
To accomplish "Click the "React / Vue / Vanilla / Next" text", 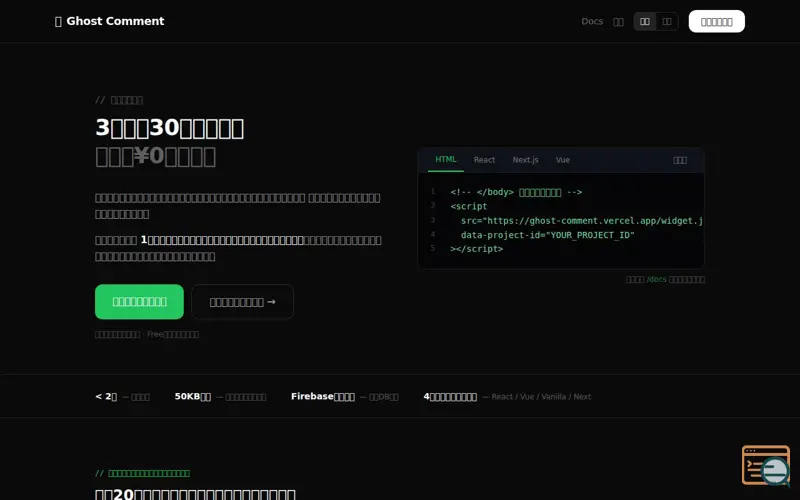I will (541, 396).
